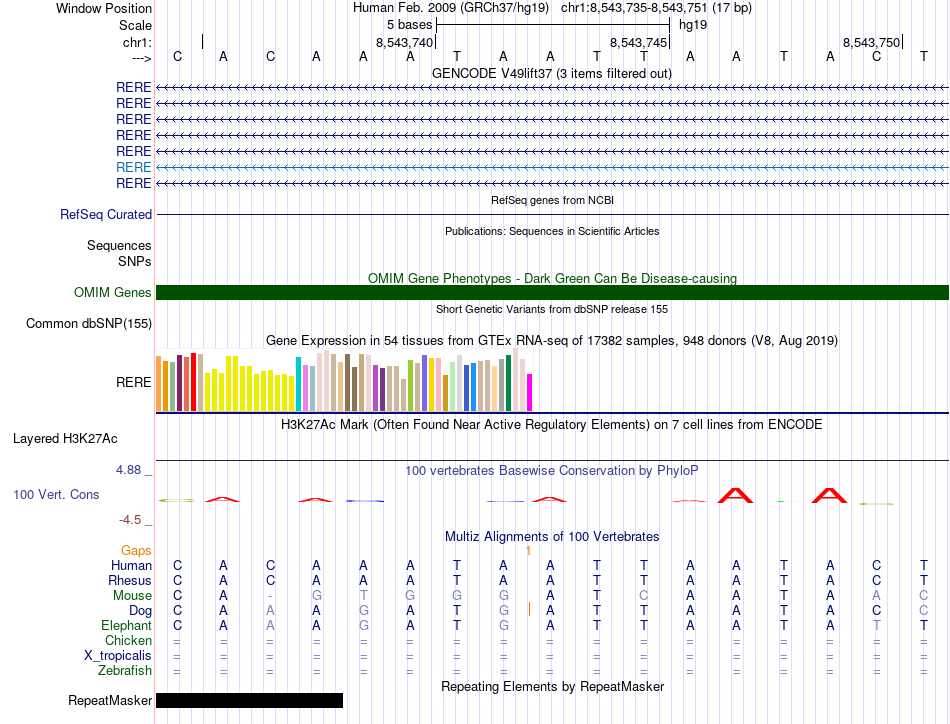Image resolution: width=950 pixels, height=724 pixels.
Task: Click the 8,543,745 ruler position marker
Action: (x=639, y=42)
